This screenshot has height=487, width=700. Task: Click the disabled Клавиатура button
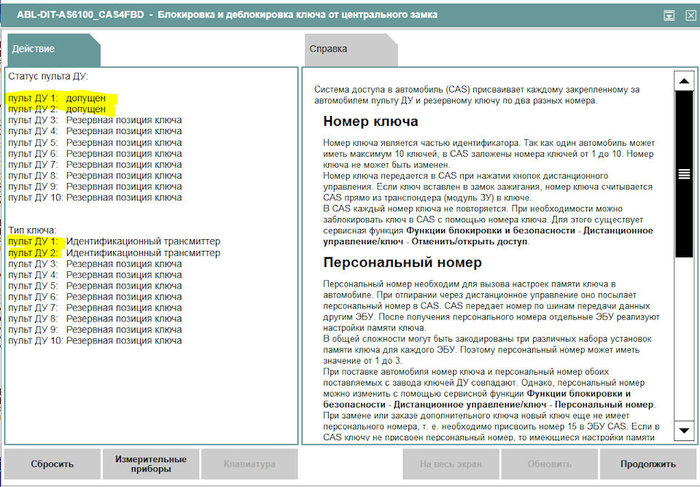[250, 464]
